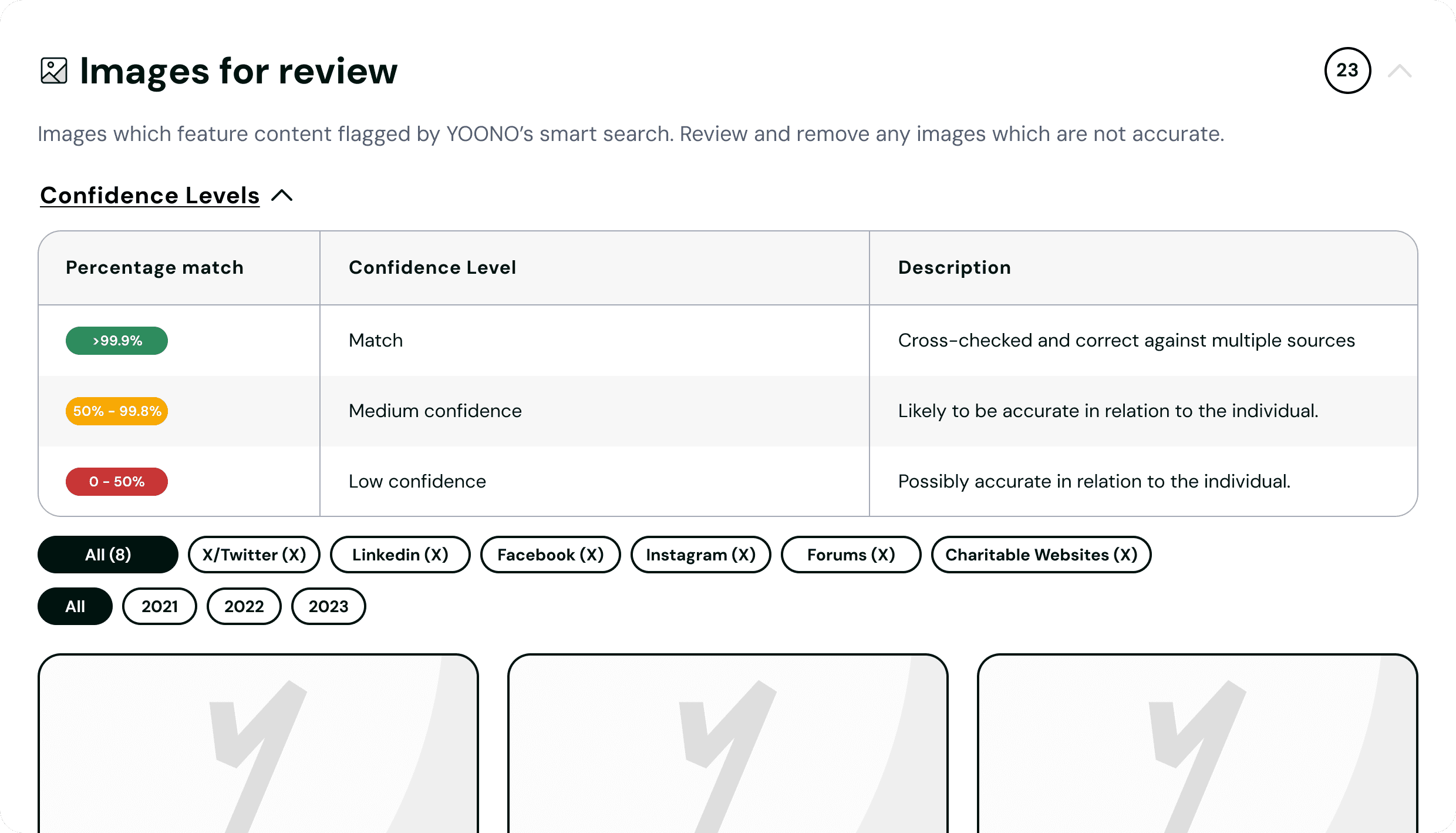Filter images by X/Twitter
The height and width of the screenshot is (833, 1456).
click(x=254, y=555)
